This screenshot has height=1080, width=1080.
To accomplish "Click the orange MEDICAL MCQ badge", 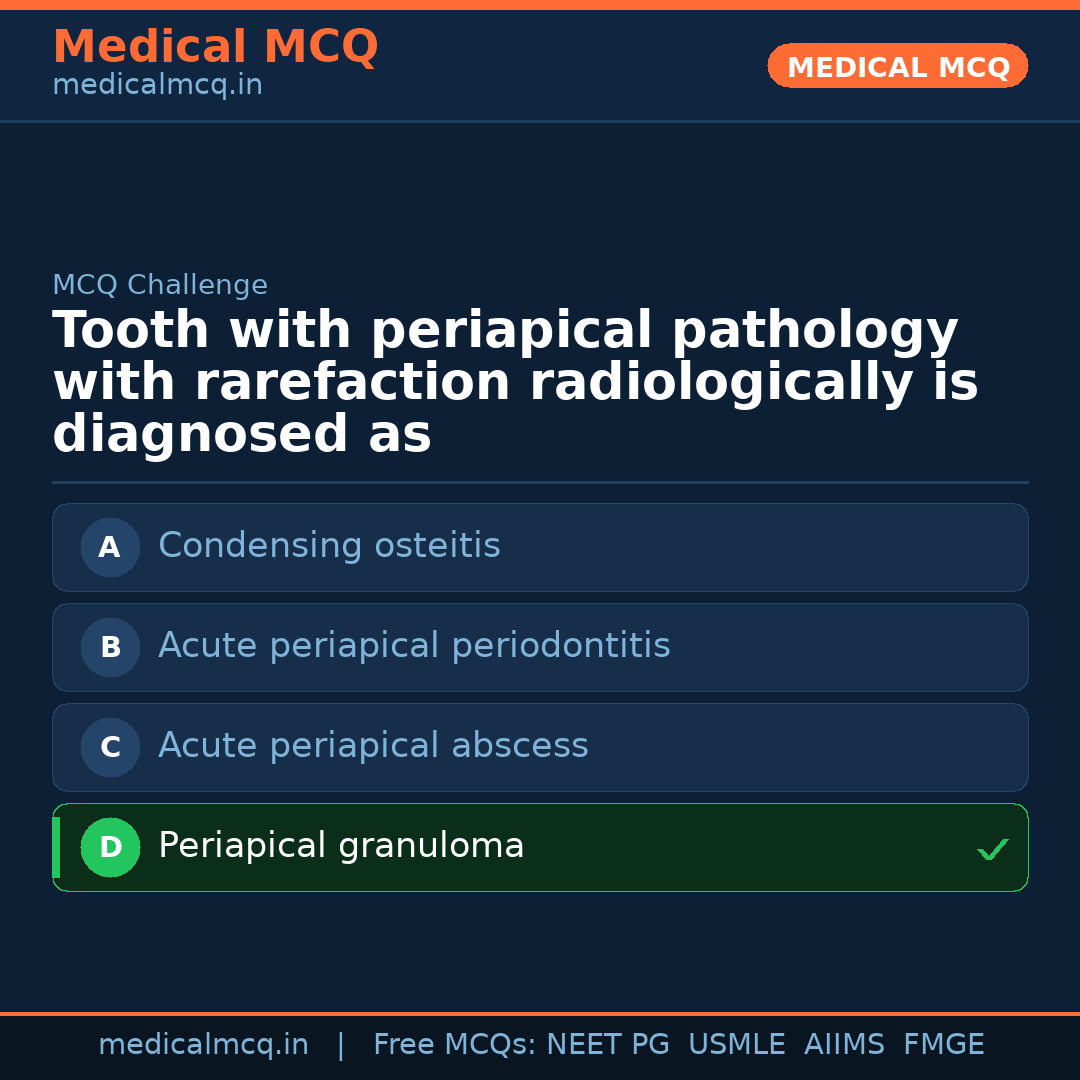I will point(897,66).
